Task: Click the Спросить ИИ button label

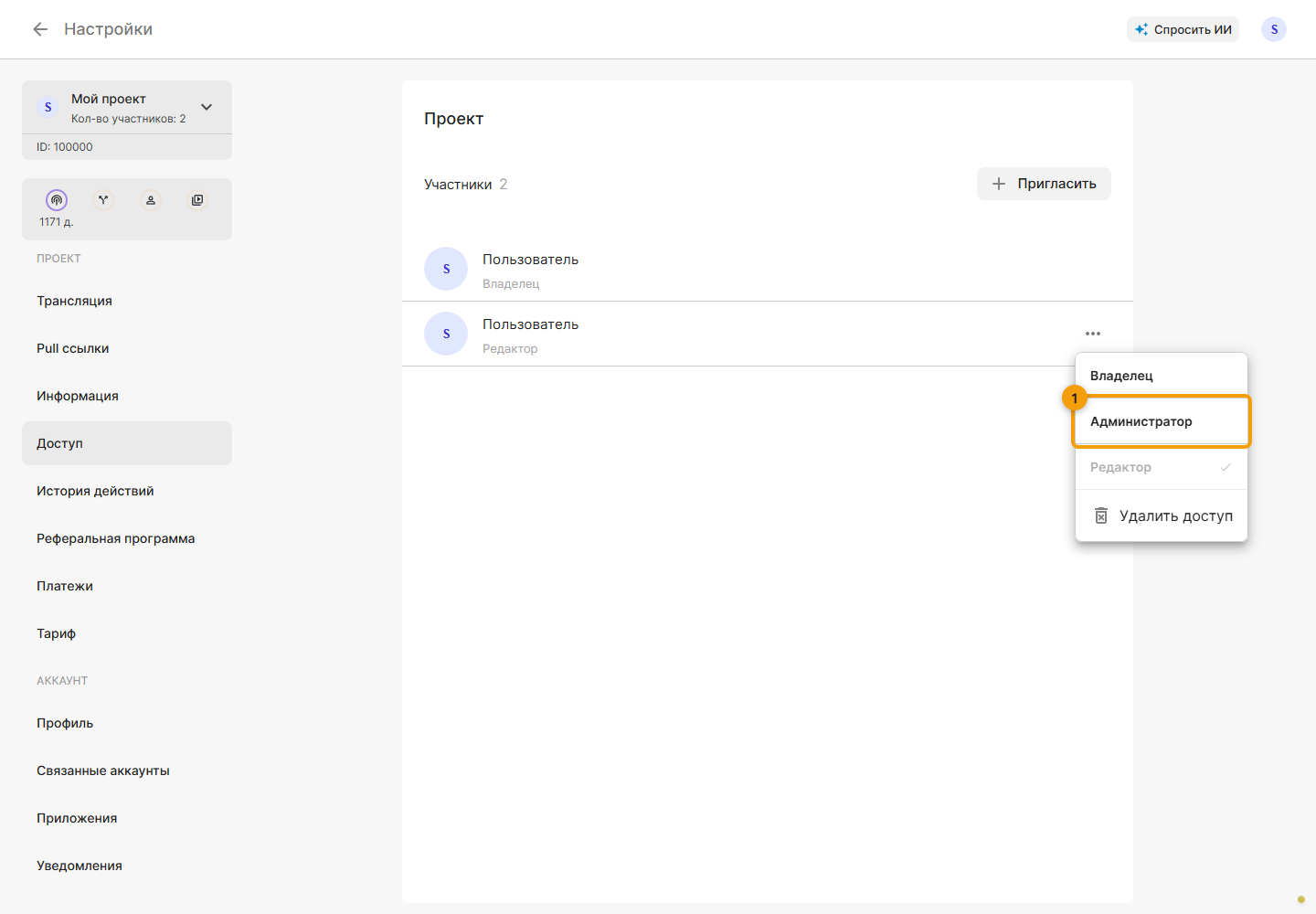Action: [x=1193, y=29]
